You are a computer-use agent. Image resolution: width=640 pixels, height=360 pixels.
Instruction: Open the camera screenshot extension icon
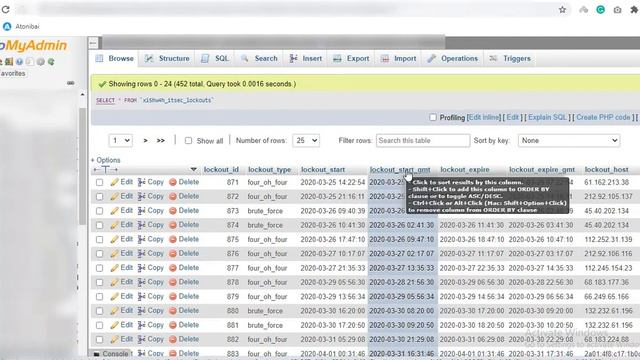(617, 9)
